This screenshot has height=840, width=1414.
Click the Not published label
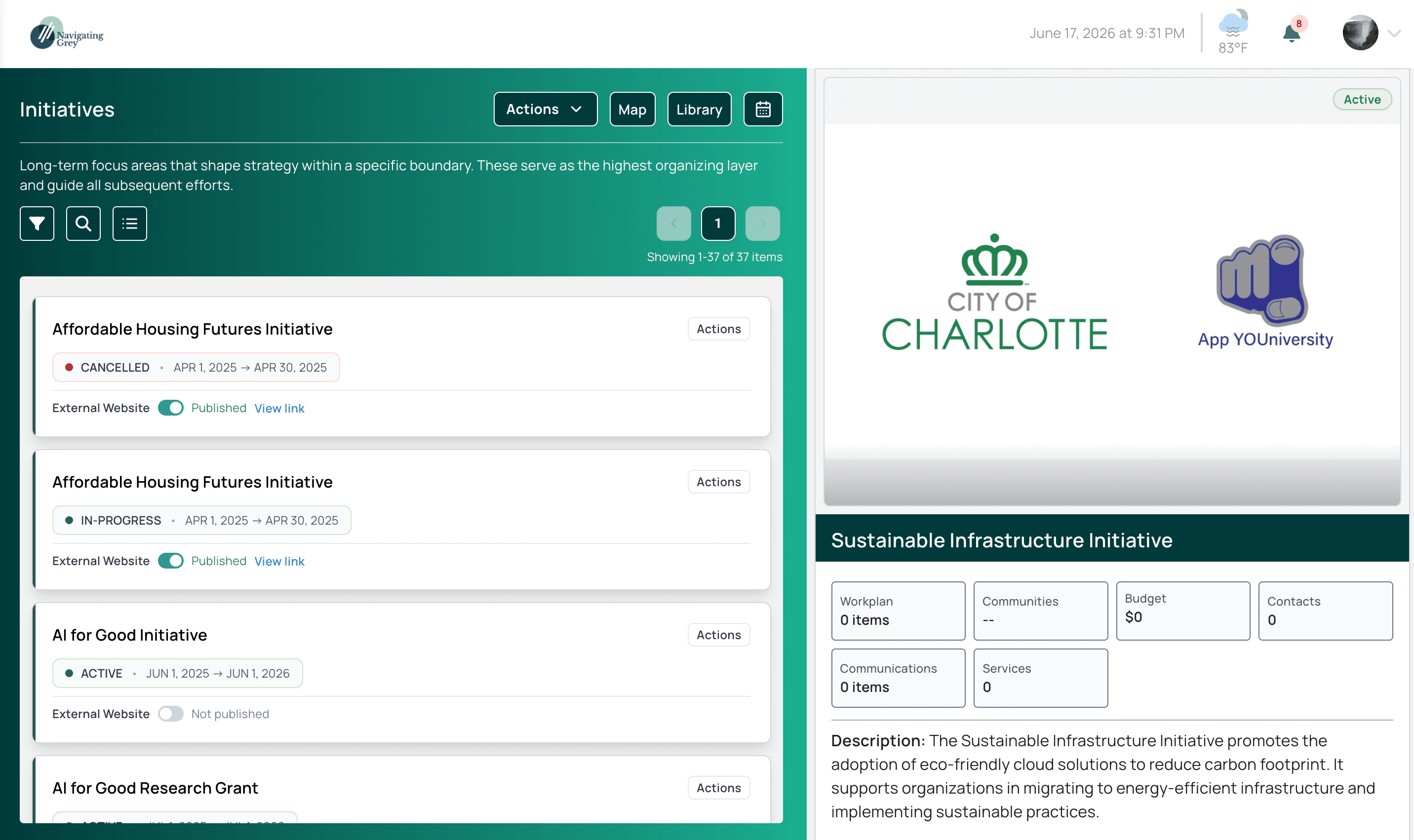[230, 714]
